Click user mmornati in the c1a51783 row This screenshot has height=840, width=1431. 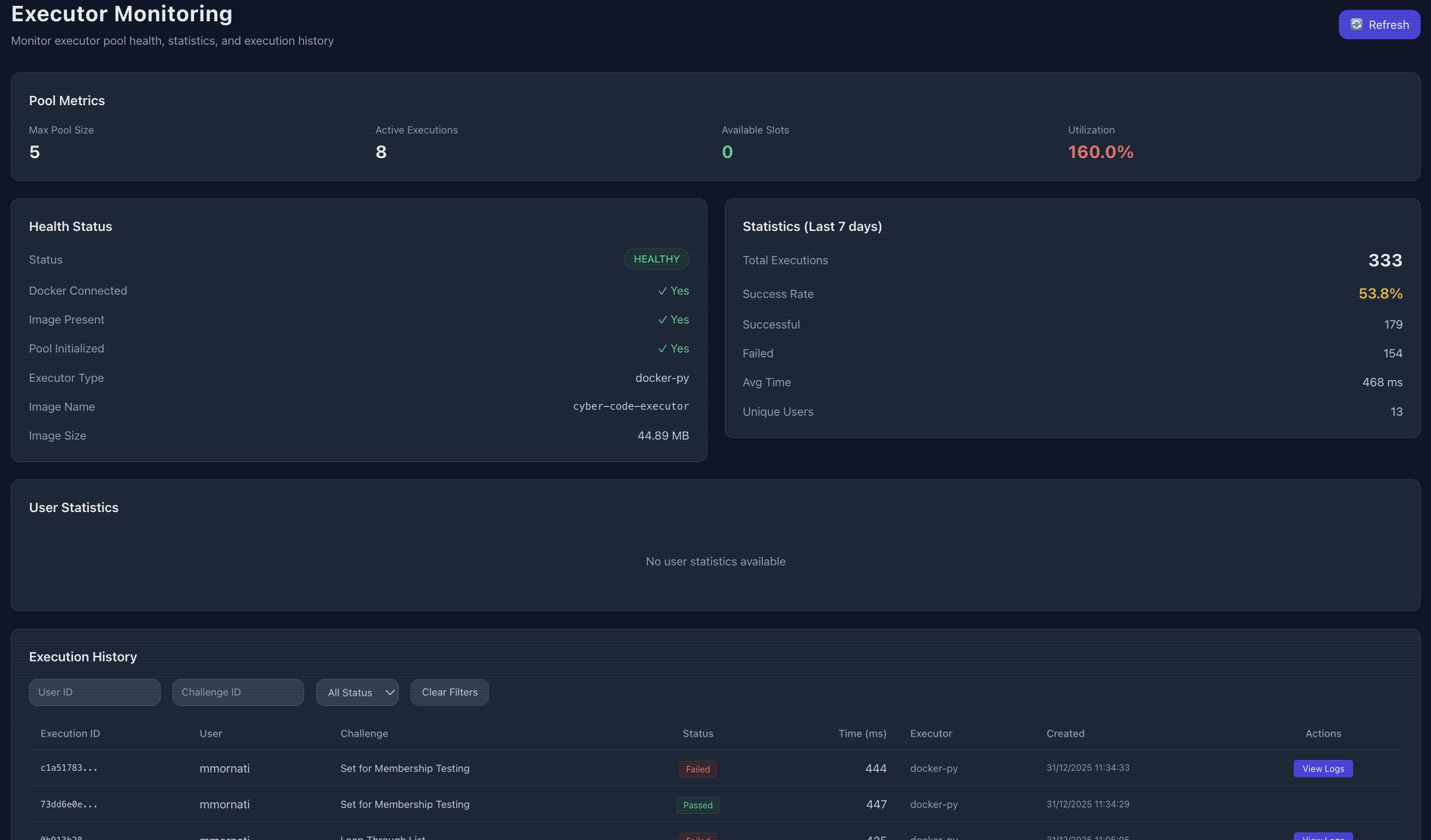[225, 768]
